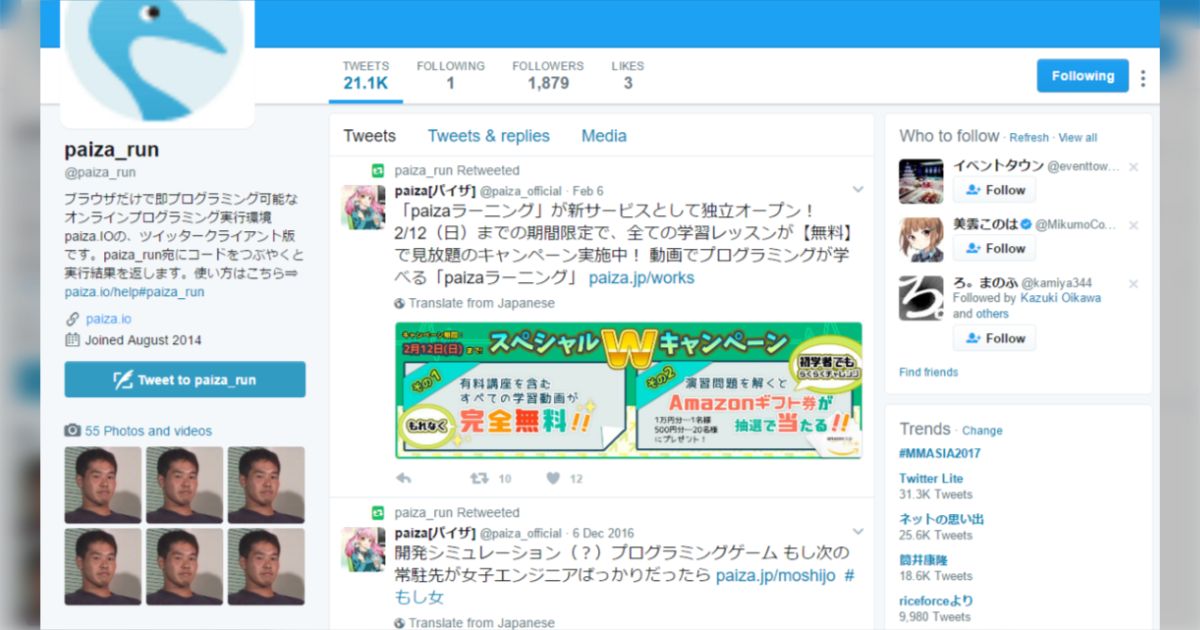Switch to the Media tab
The width and height of the screenshot is (1200, 630).
point(604,135)
